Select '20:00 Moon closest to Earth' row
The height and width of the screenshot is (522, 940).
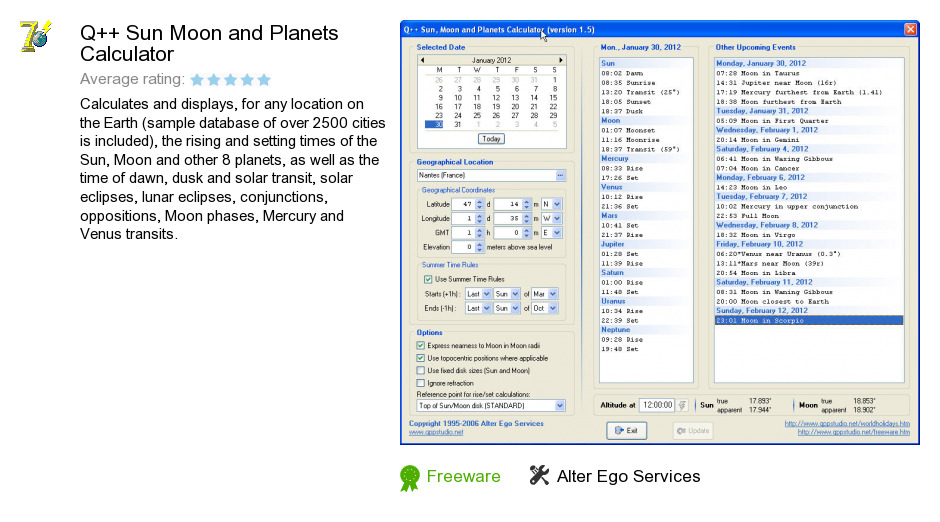(772, 301)
